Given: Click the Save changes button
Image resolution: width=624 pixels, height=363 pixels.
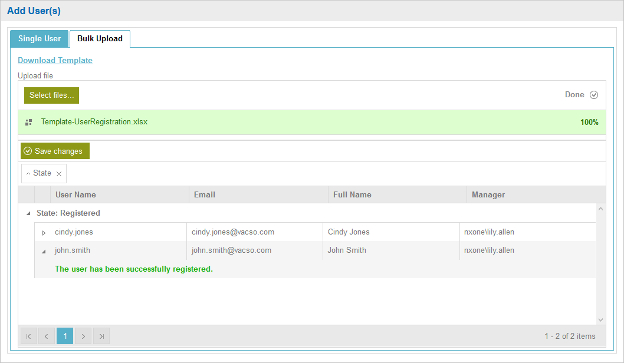Looking at the screenshot, I should (x=55, y=151).
